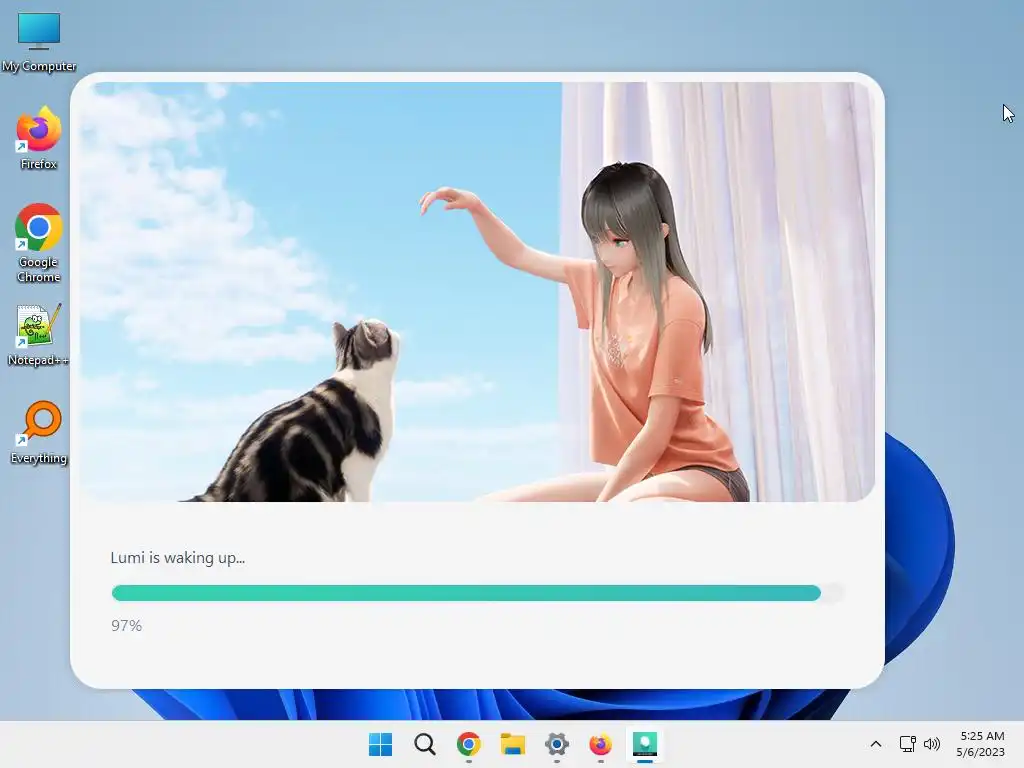Click the 97% progress label

(x=126, y=626)
